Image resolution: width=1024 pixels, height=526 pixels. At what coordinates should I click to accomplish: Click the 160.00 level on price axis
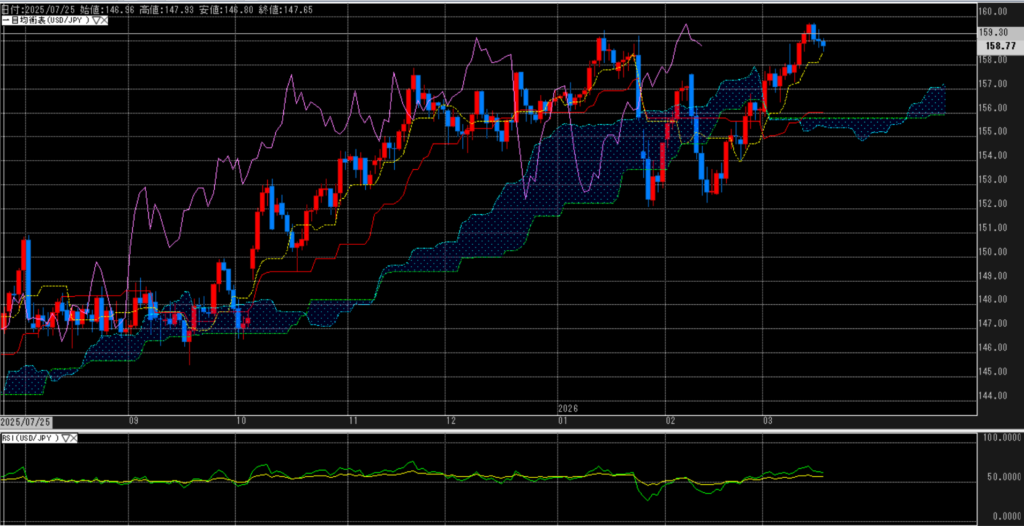994,12
